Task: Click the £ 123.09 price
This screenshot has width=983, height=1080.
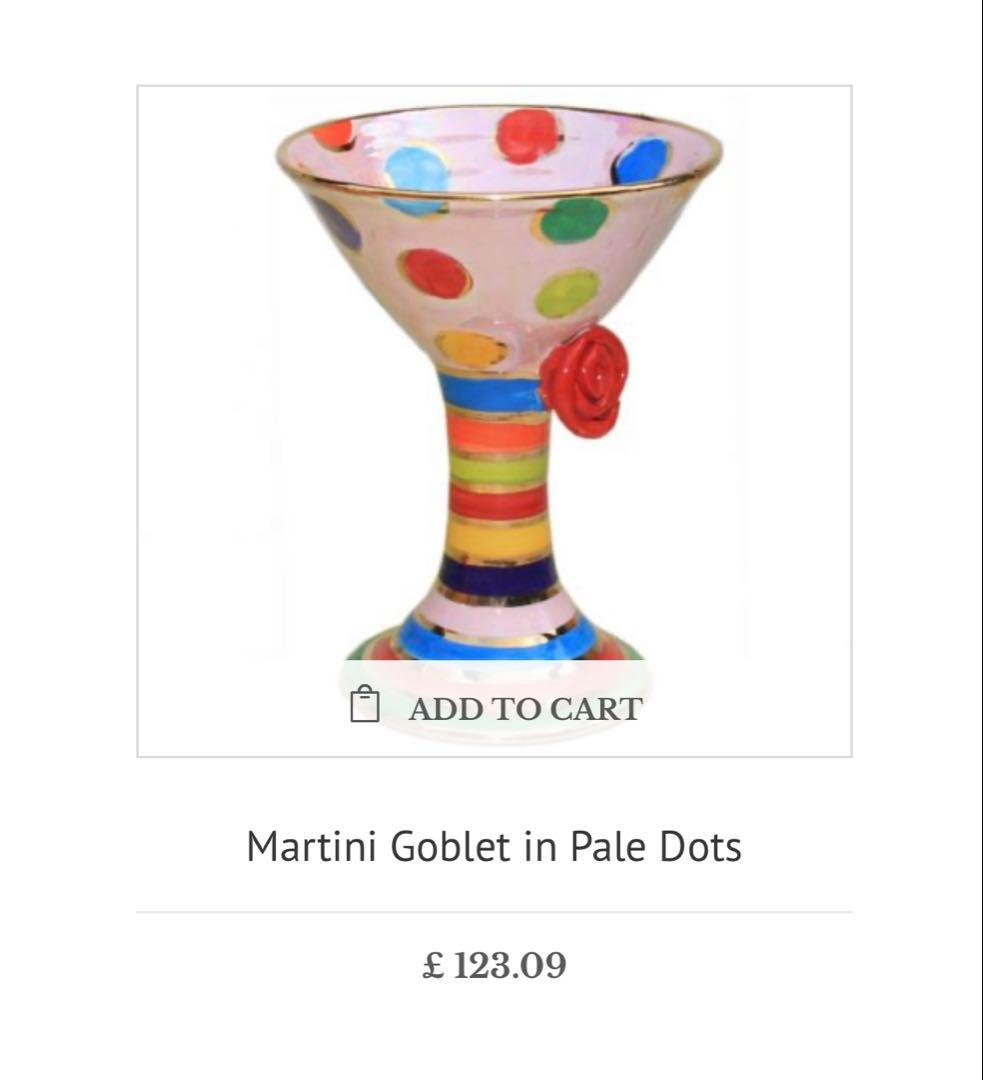Action: (494, 966)
